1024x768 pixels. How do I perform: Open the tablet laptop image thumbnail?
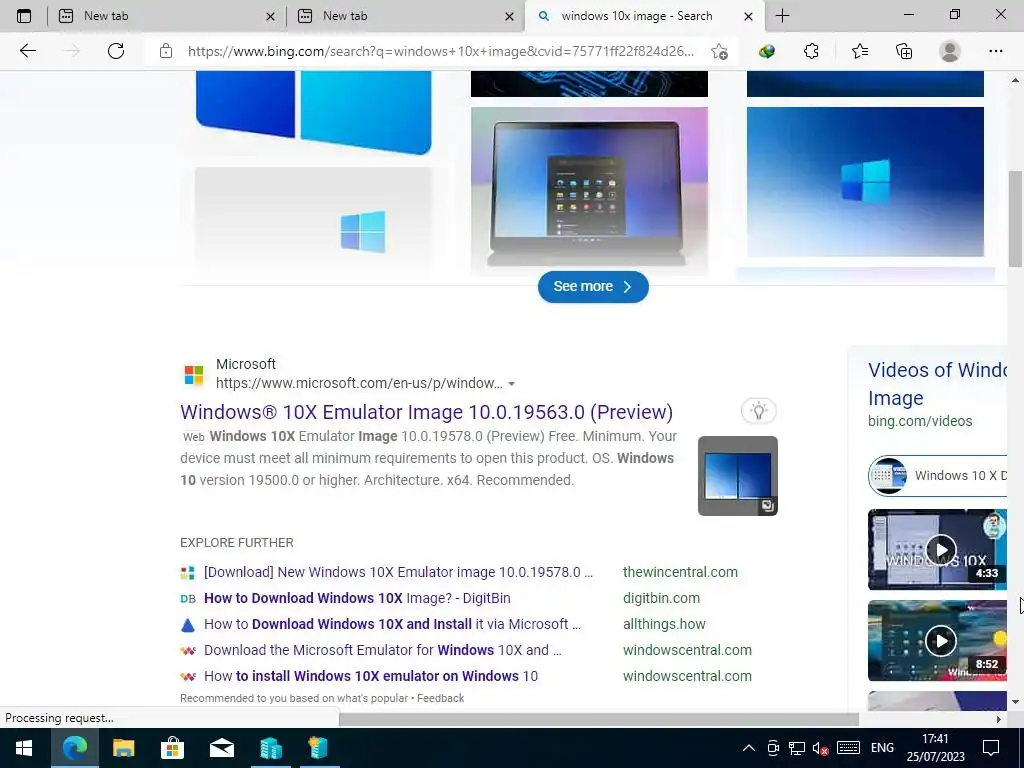(x=589, y=191)
